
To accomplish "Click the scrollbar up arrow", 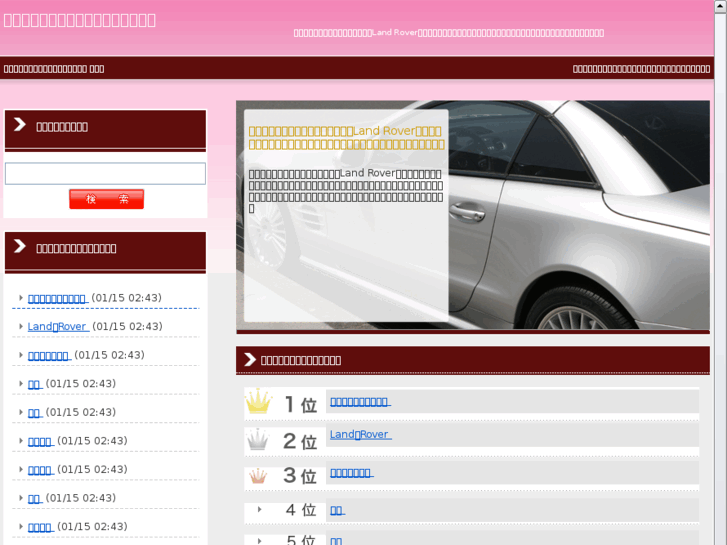I will [x=721, y=6].
